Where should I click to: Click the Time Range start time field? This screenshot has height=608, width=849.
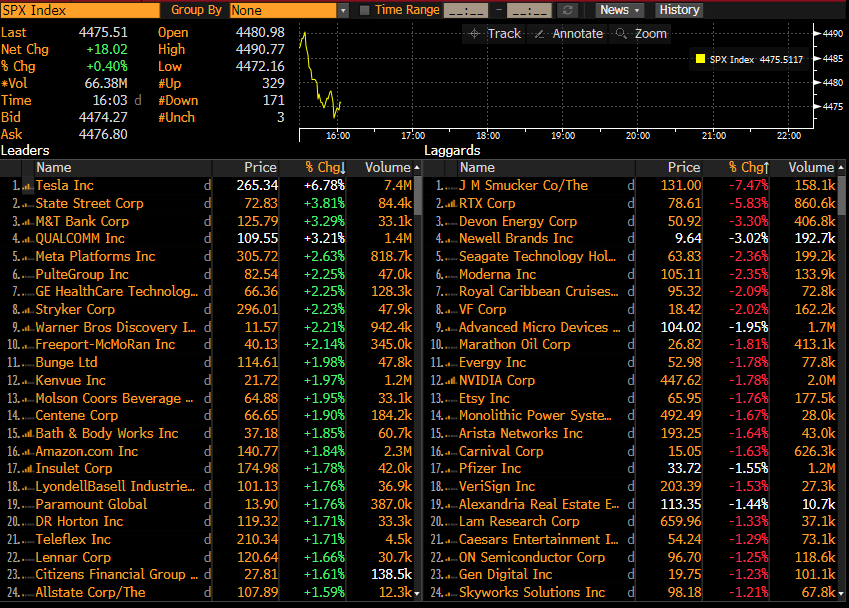466,10
